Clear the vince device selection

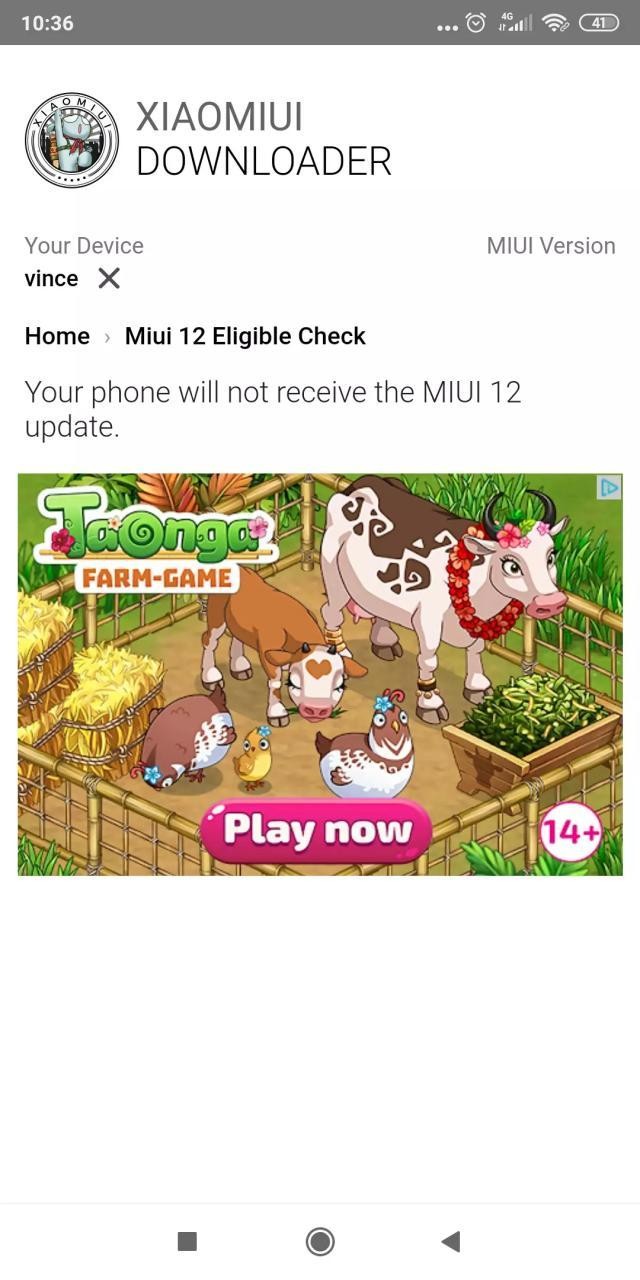pos(109,279)
